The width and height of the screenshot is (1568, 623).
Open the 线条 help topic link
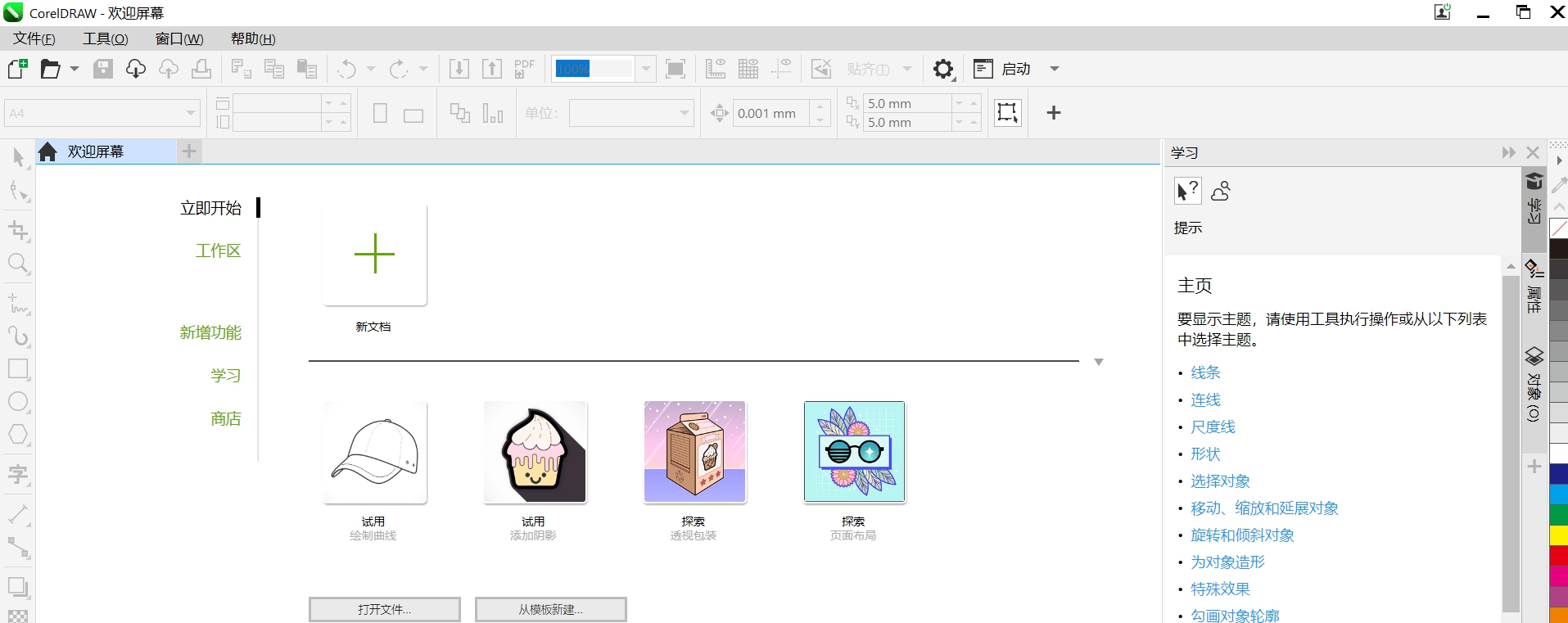tap(1205, 372)
